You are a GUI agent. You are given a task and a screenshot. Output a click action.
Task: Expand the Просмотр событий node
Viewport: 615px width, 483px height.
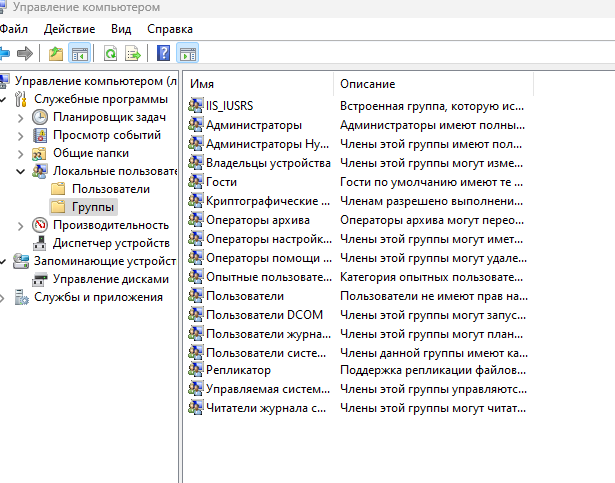click(21, 136)
